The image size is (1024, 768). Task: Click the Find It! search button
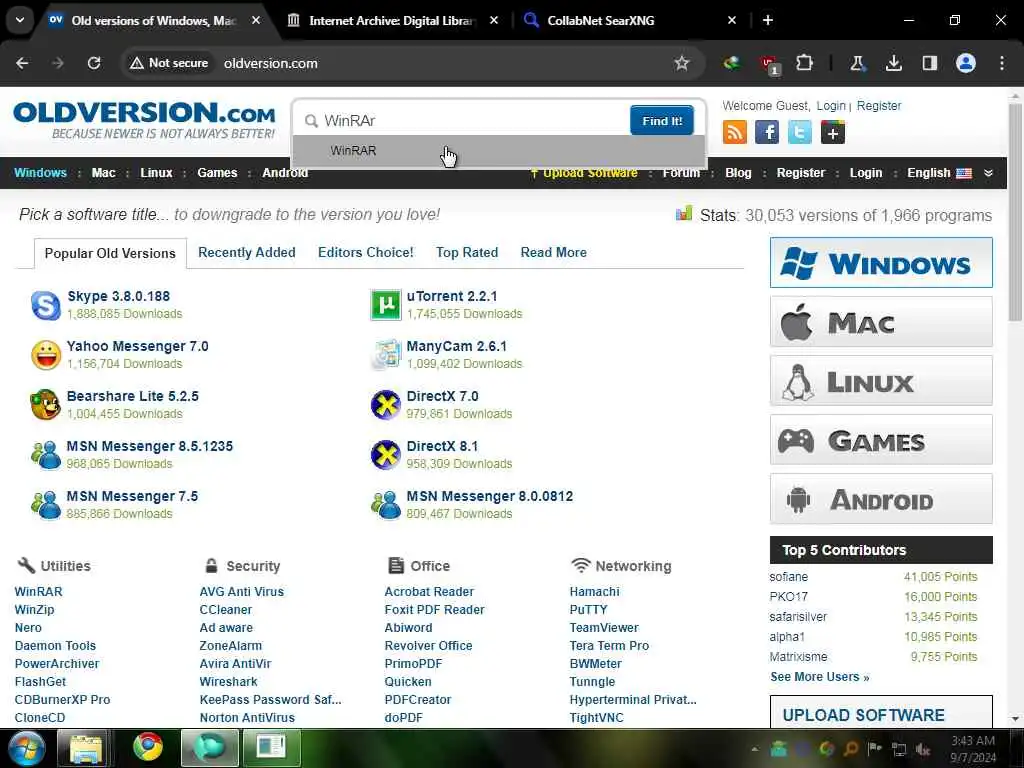click(x=662, y=121)
